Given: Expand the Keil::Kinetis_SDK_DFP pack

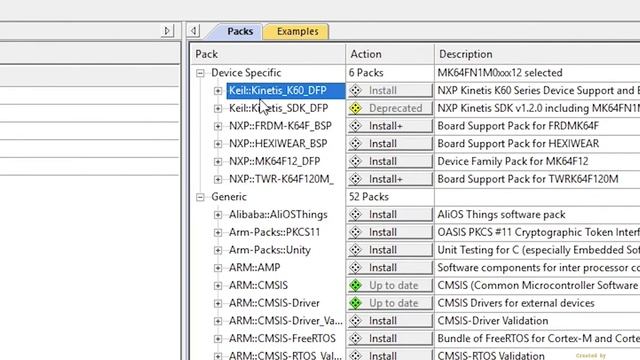Looking at the screenshot, I should click(218, 109).
